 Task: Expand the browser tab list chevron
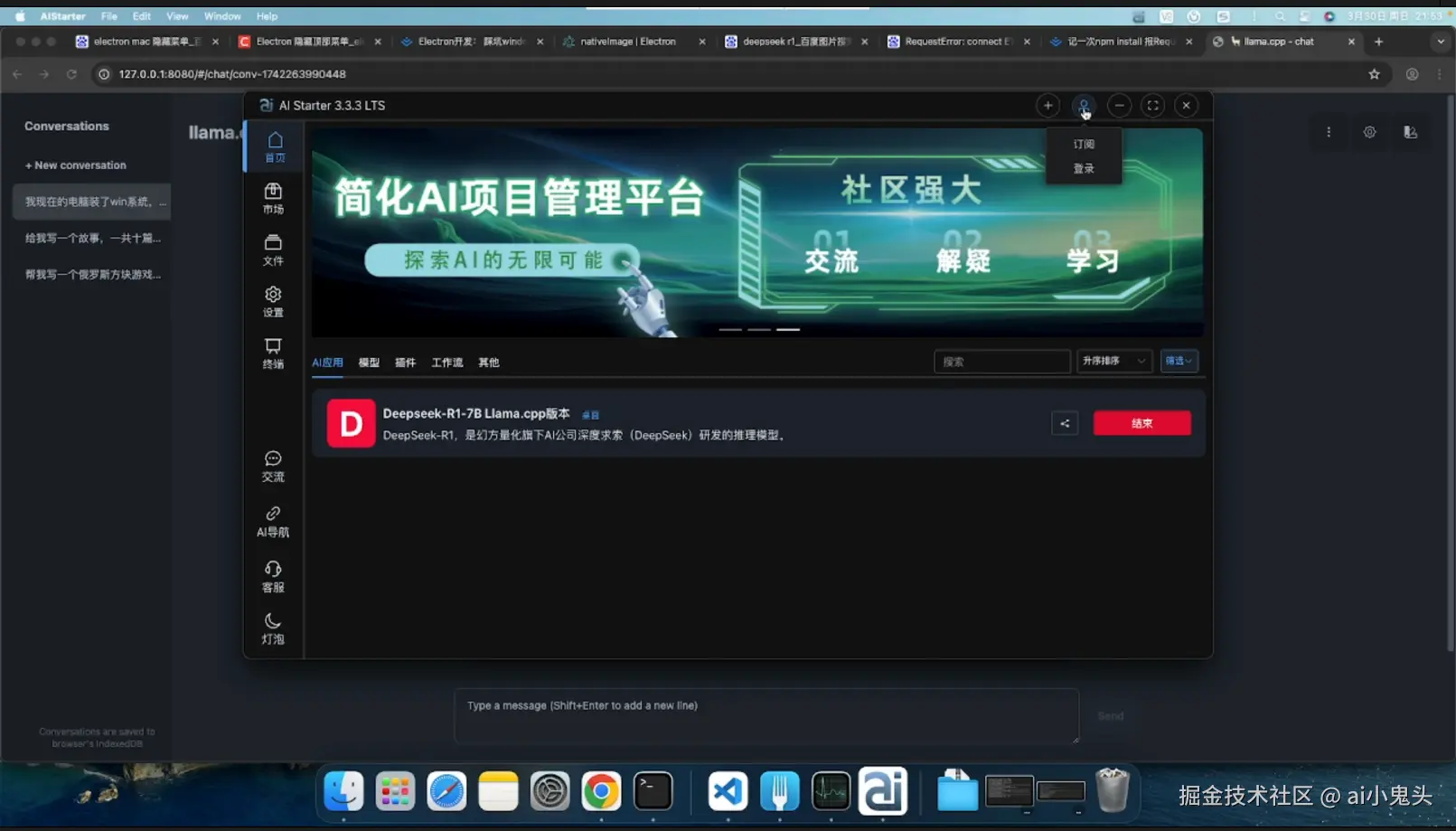pyautogui.click(x=1441, y=42)
